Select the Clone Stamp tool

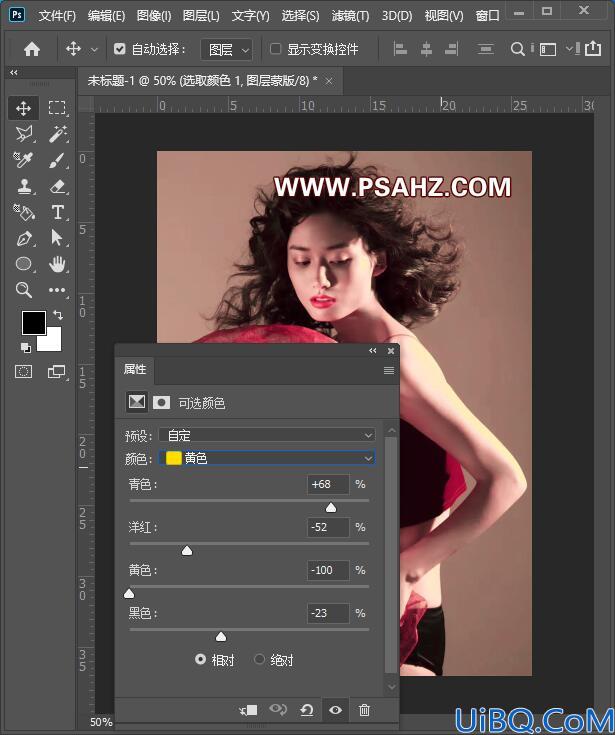tap(23, 186)
